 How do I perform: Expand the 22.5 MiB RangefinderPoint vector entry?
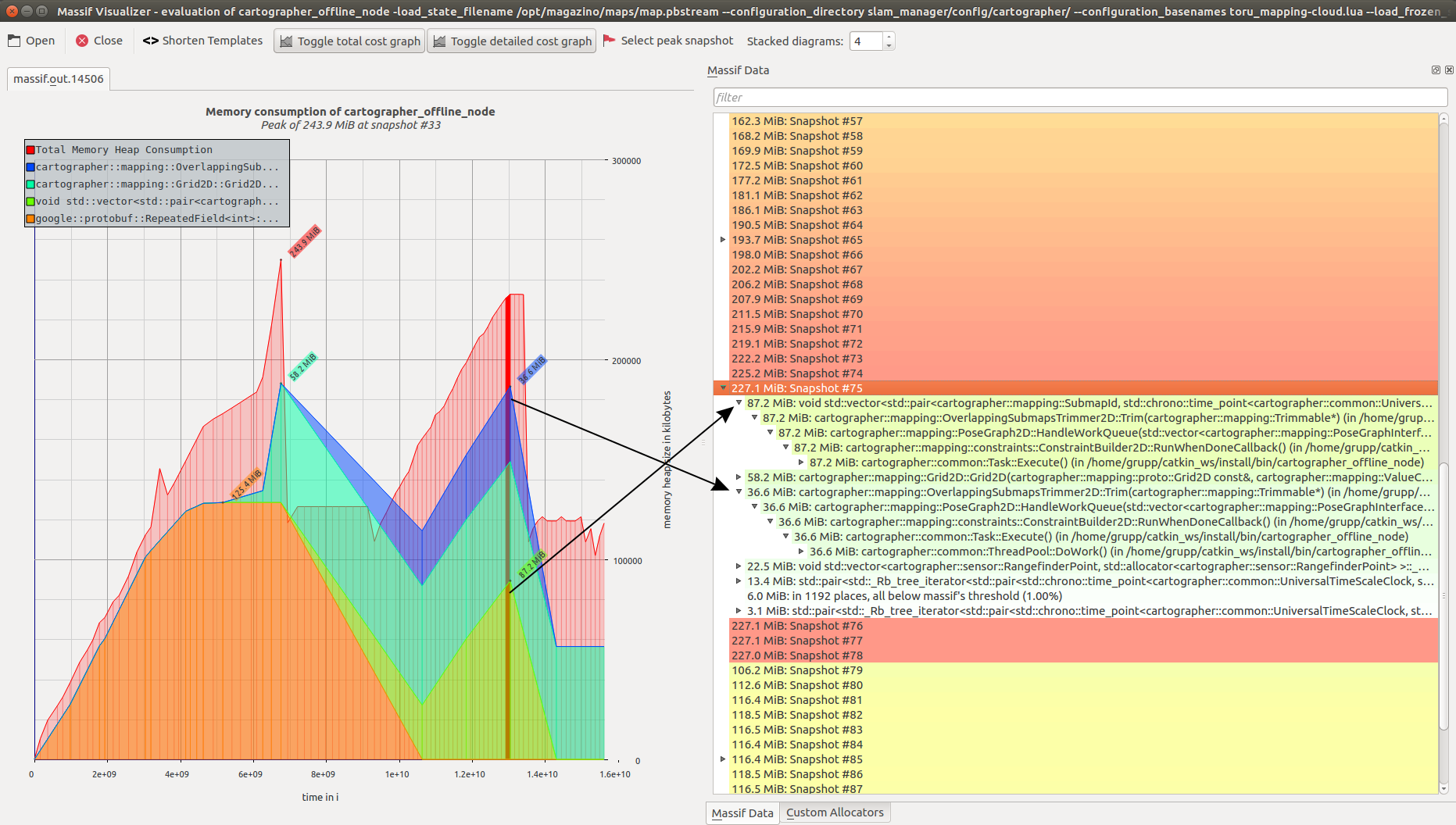coord(739,565)
